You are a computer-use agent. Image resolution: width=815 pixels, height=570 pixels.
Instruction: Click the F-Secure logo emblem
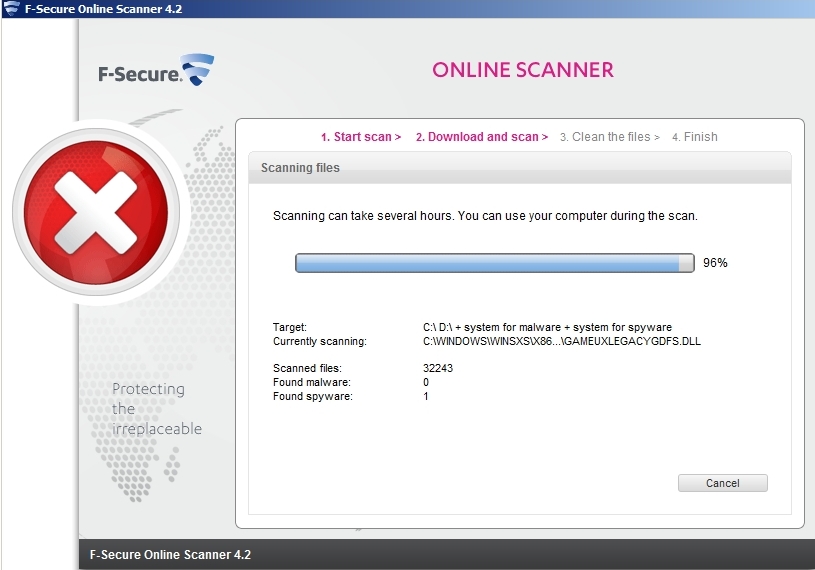(x=197, y=69)
